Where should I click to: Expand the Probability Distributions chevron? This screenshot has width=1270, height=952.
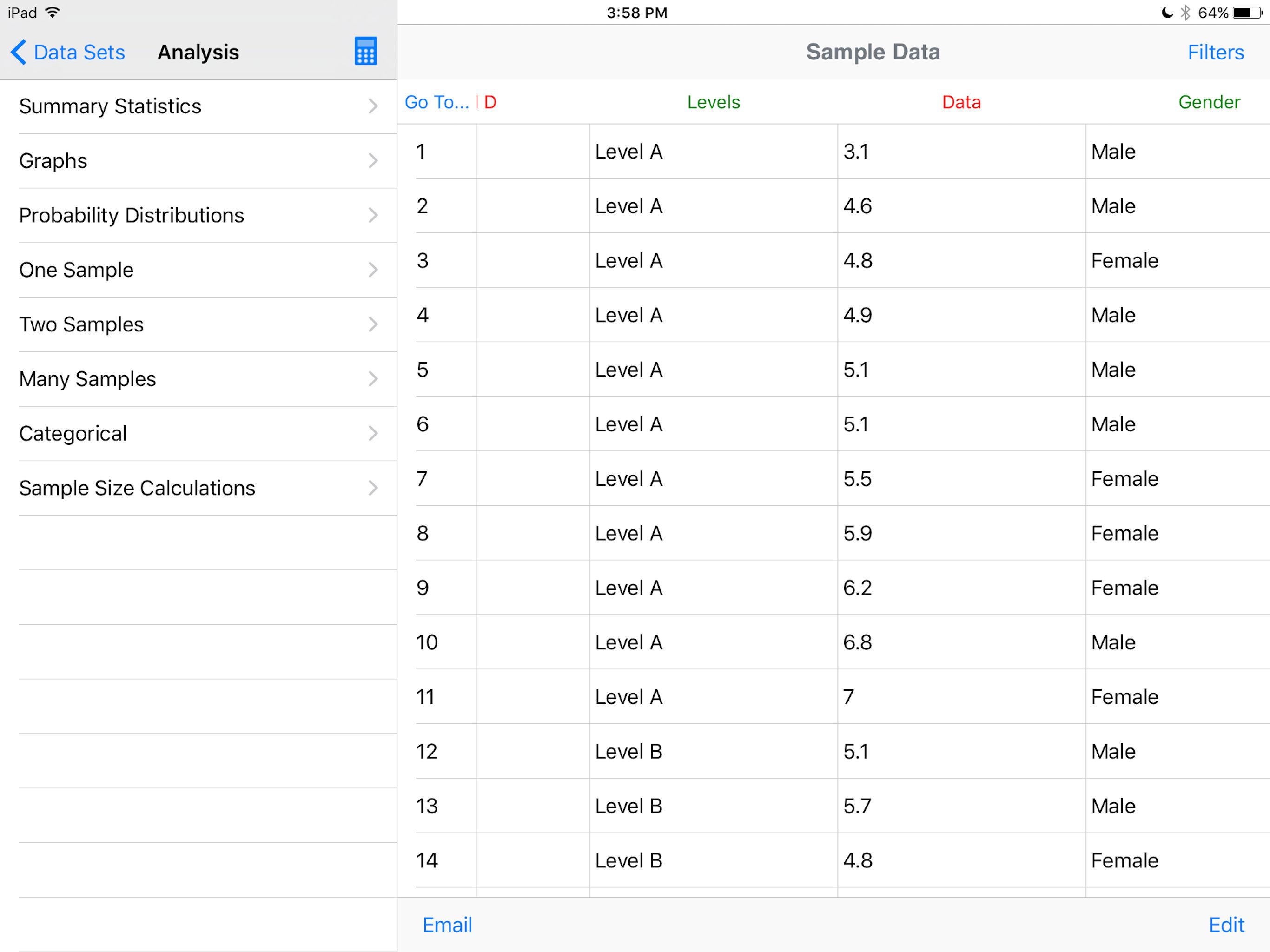pos(373,215)
